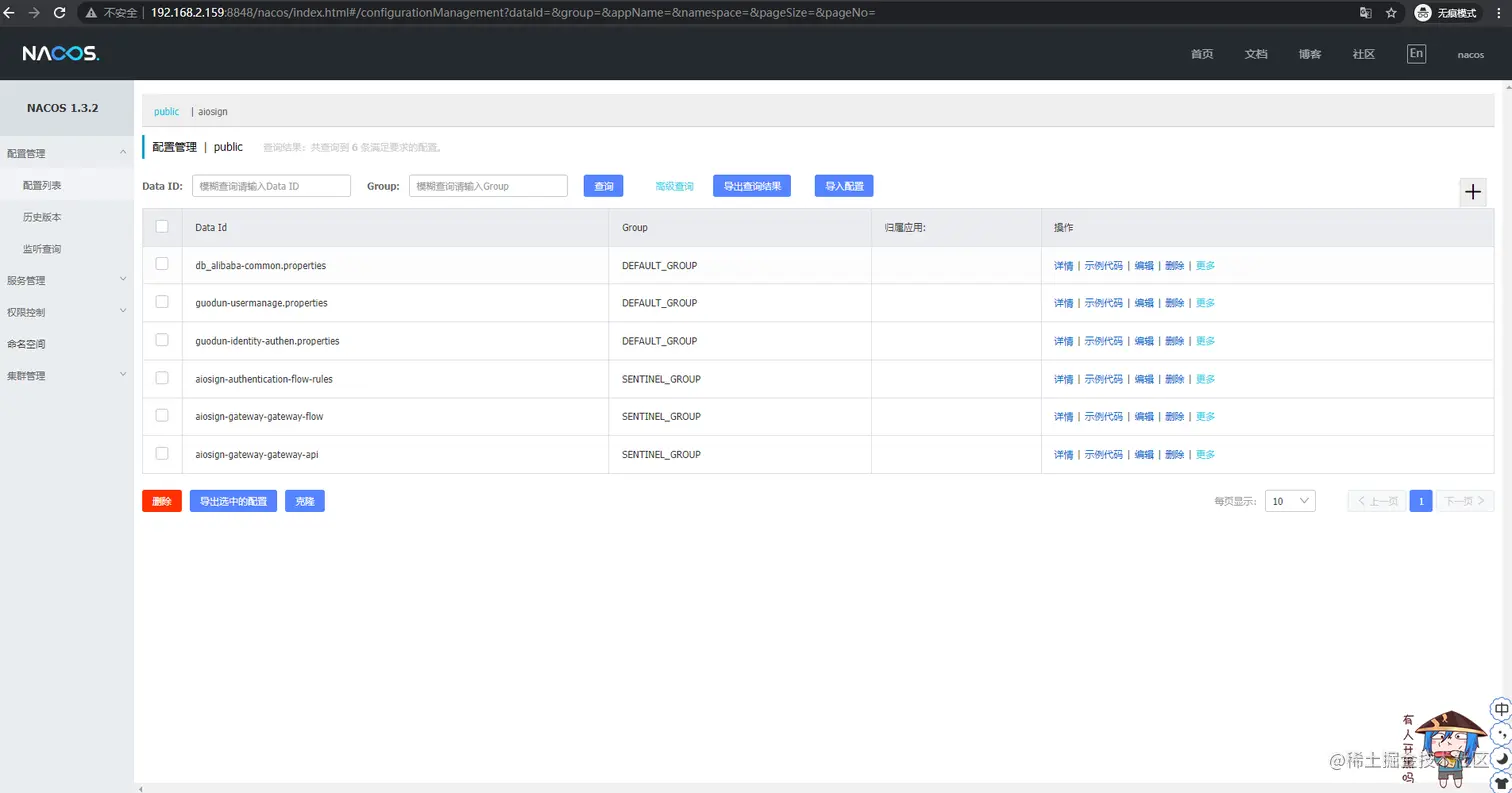Check the guodun-identity-authen.properties row checkbox

tap(162, 340)
